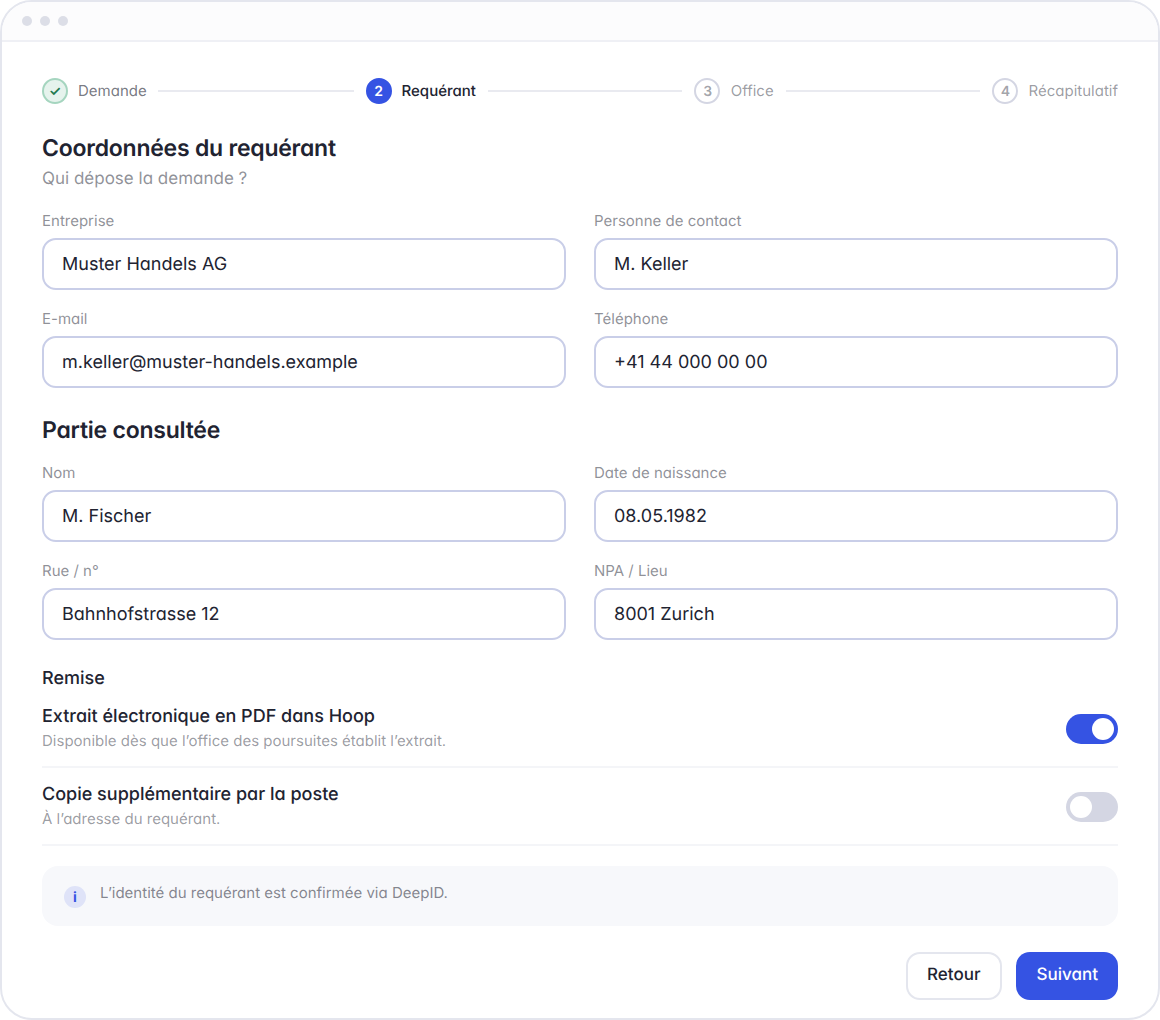The image size is (1160, 1020).
Task: Jump to the Office step label
Action: click(752, 91)
